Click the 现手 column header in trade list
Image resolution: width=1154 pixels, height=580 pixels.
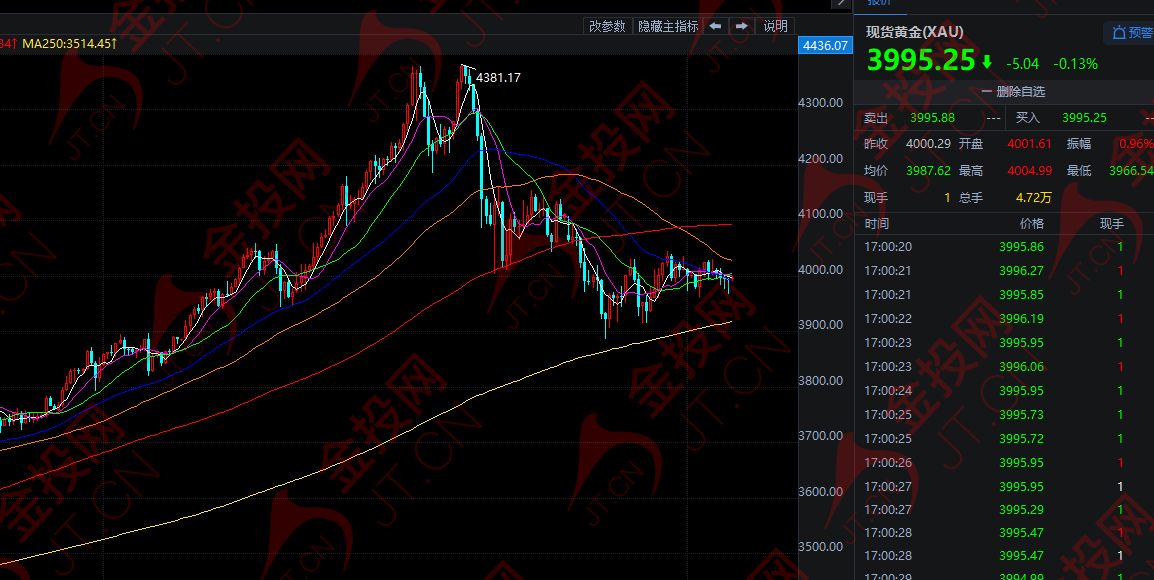tap(1112, 223)
